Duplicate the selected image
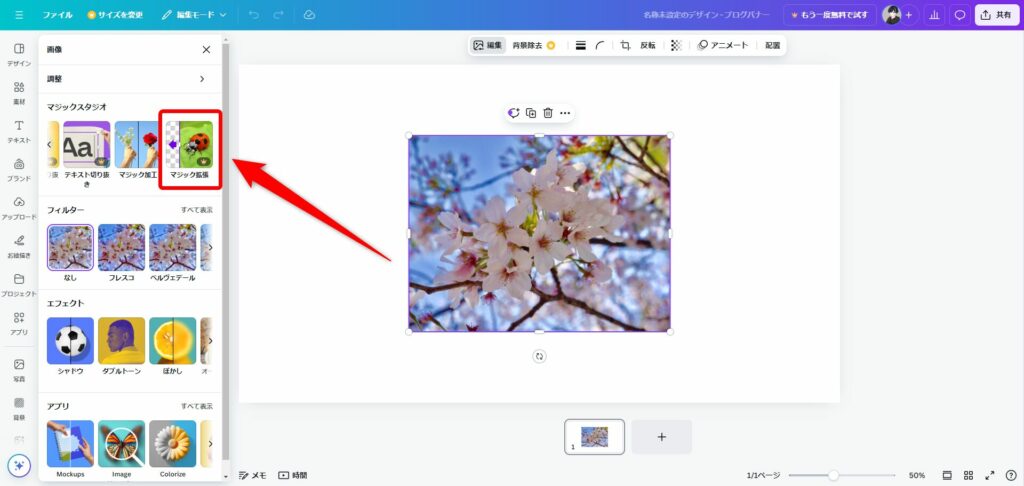The image size is (1024, 486). click(531, 113)
